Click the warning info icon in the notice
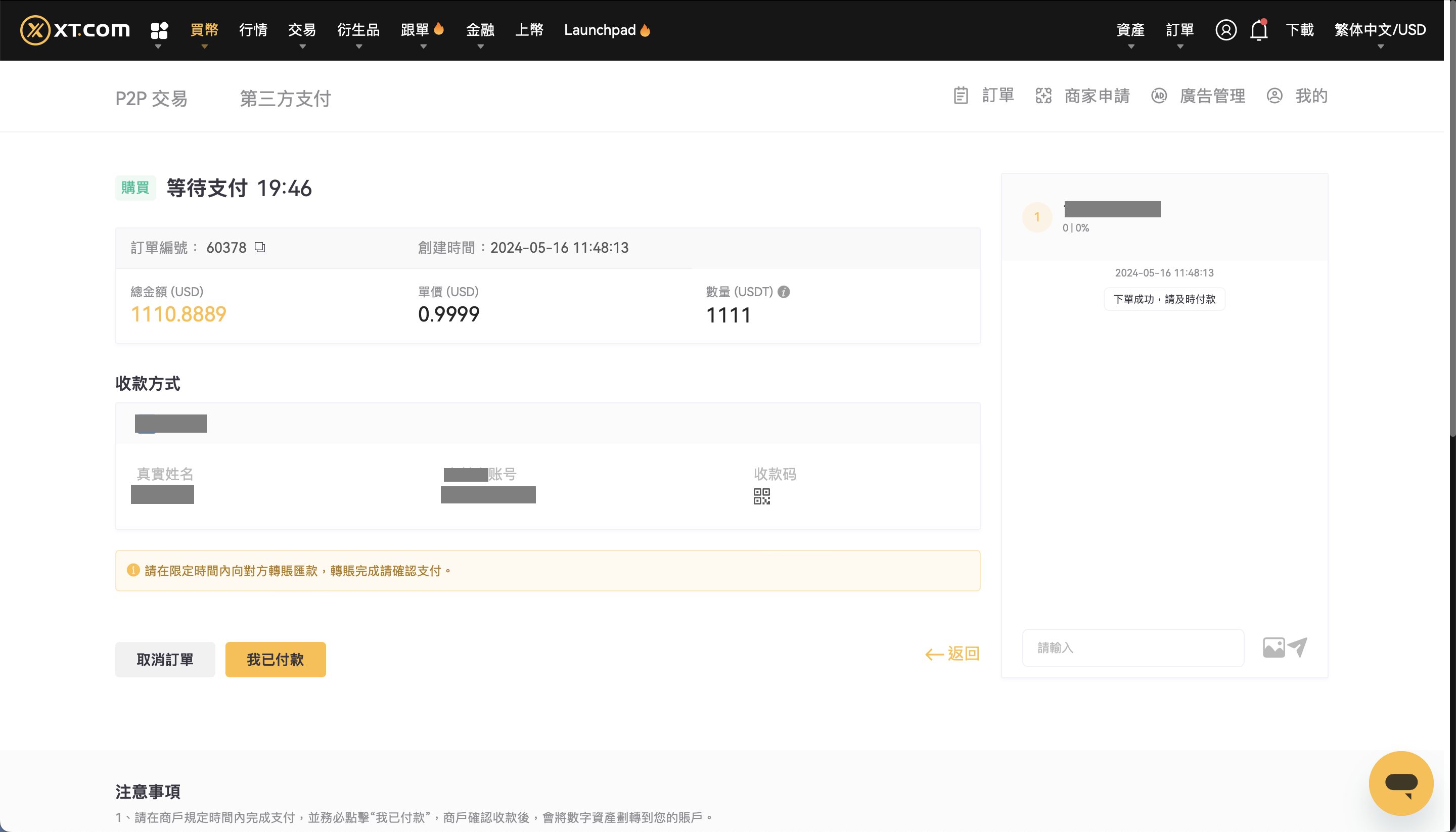The height and width of the screenshot is (832, 1456). [x=133, y=570]
